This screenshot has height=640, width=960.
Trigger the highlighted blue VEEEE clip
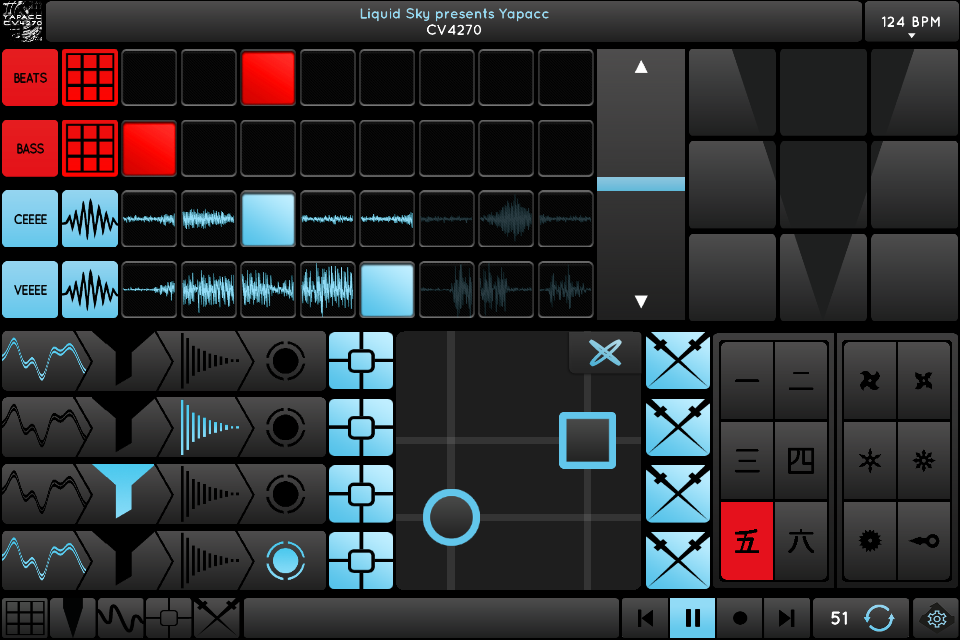[387, 290]
